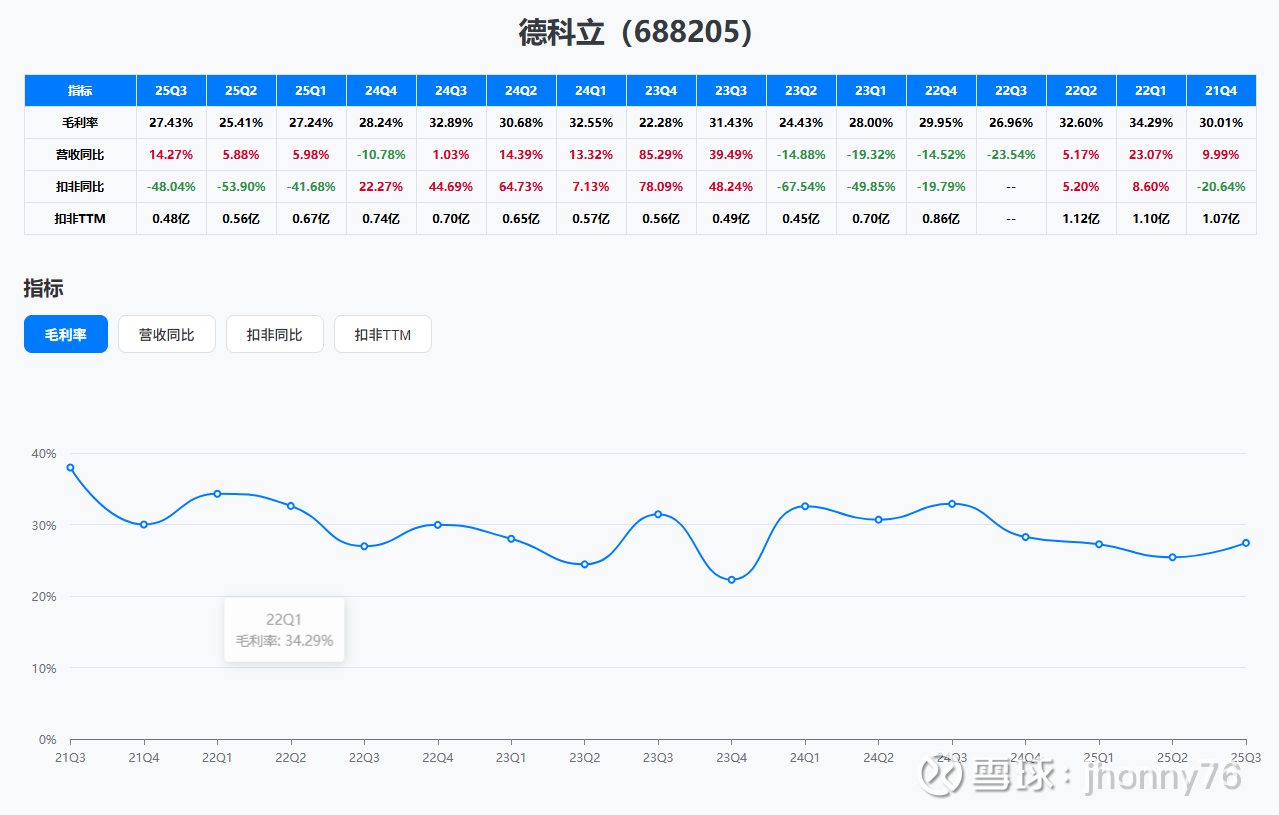Click the 指标 table header cell
The image size is (1279, 815).
pos(80,91)
